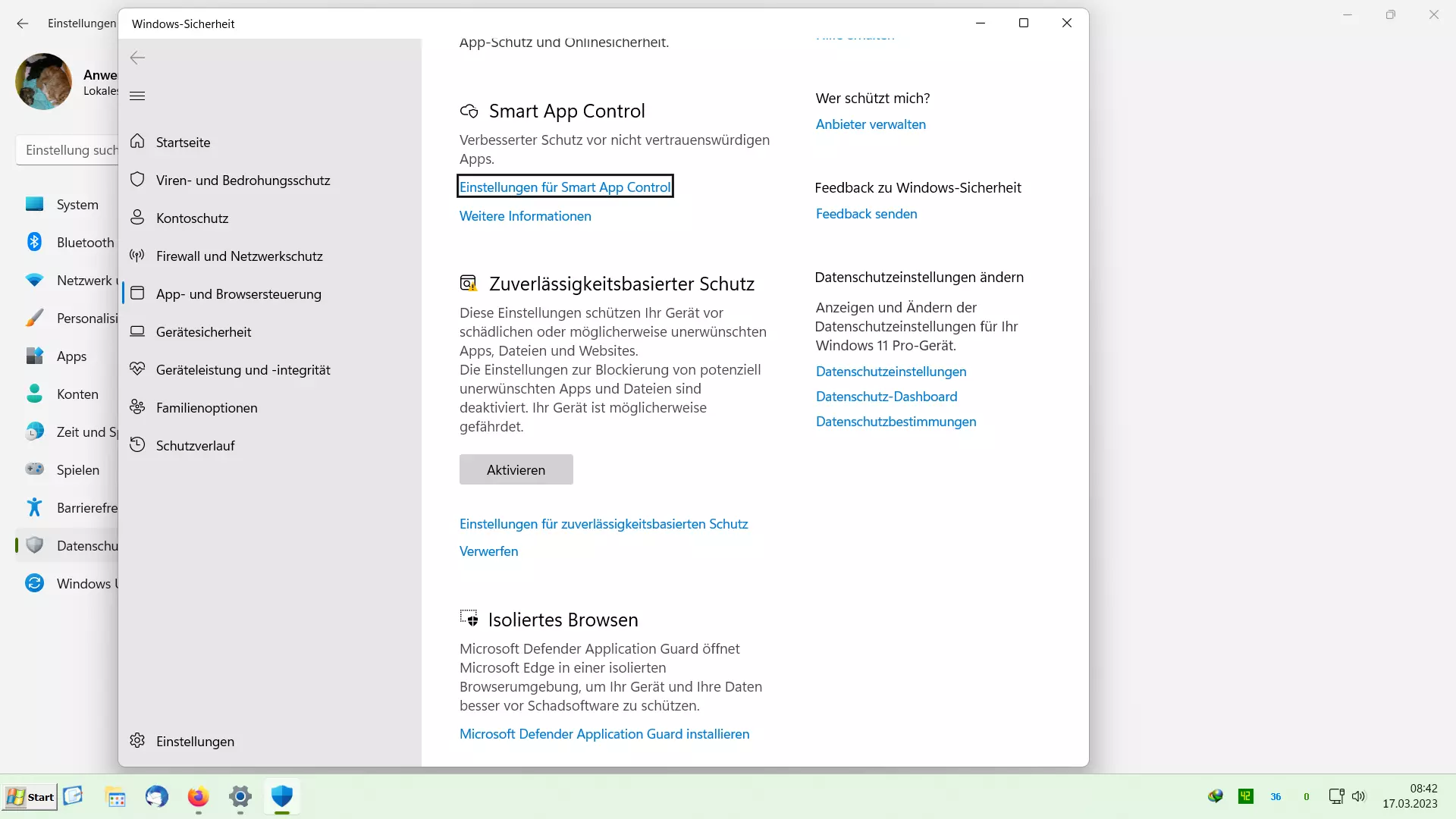Open Weitere Informationen link
1456x819 pixels.
(525, 216)
